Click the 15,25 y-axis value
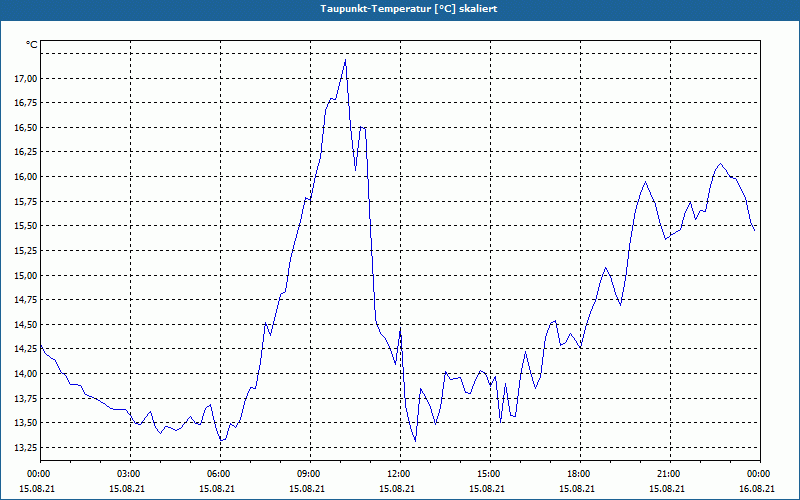800x500 pixels. click(26, 251)
